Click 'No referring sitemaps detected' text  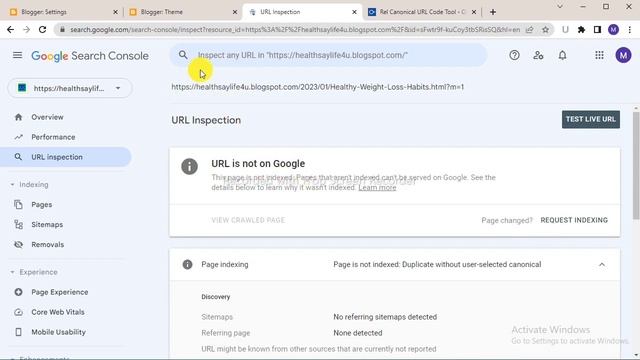385,317
